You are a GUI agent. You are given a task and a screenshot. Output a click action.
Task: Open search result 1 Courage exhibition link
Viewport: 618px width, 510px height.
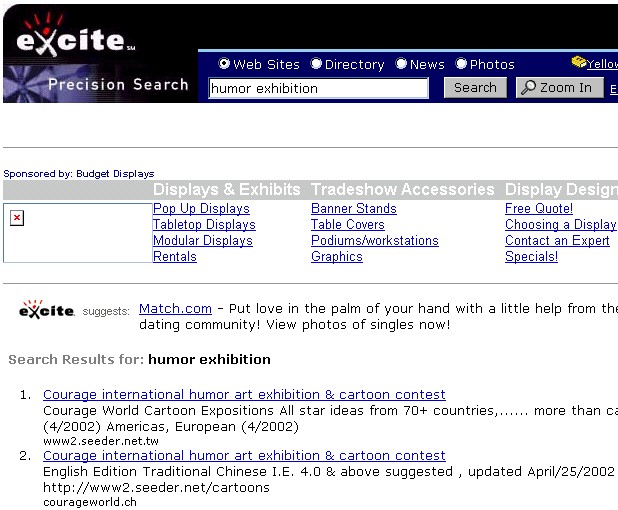coord(244,395)
